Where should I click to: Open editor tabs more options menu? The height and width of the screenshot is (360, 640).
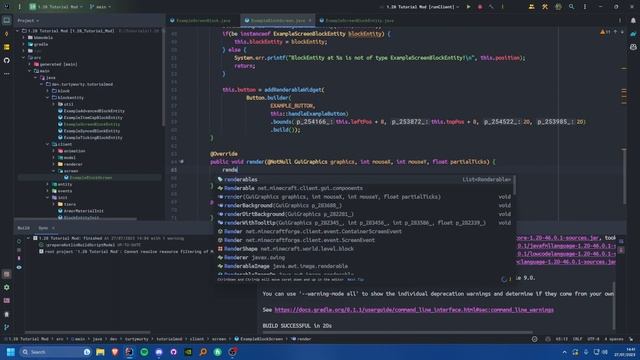[620, 20]
